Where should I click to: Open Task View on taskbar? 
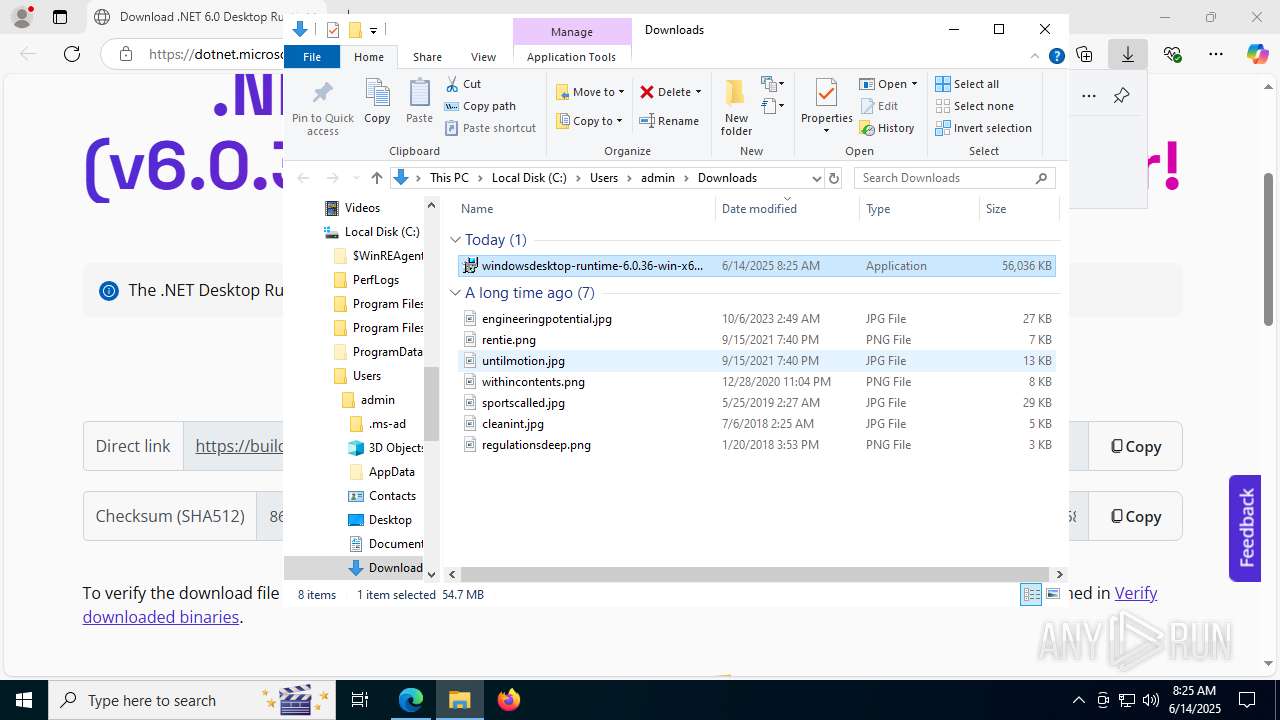360,700
